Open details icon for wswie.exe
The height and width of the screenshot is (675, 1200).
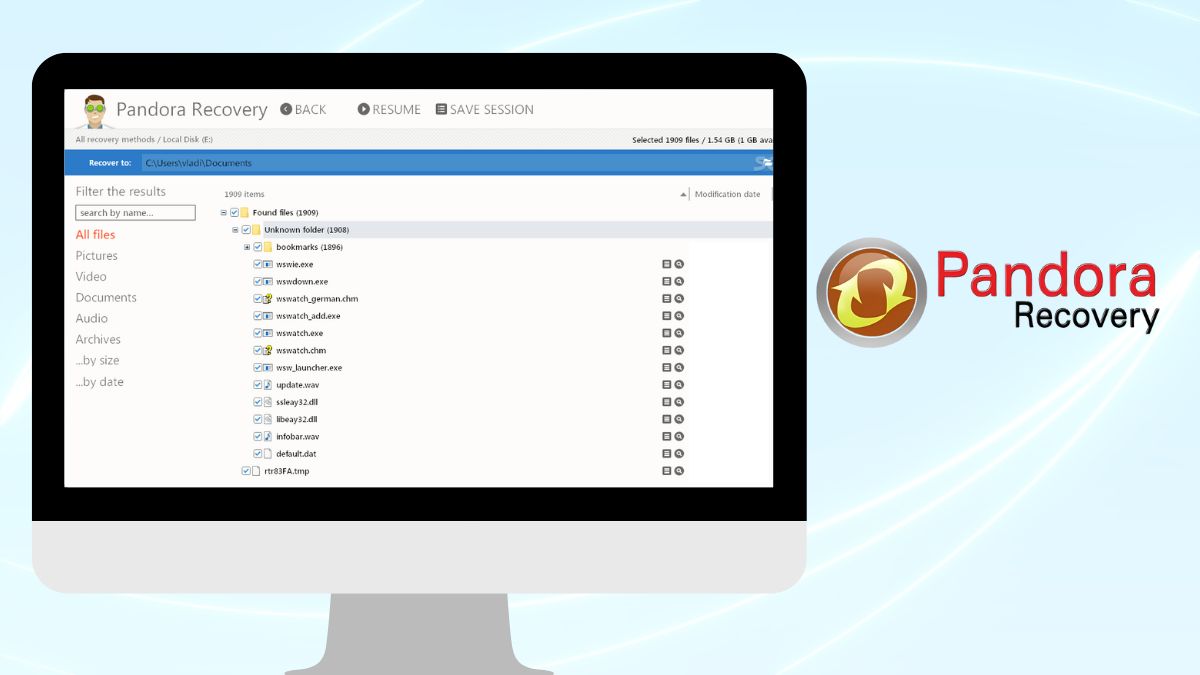coord(667,264)
